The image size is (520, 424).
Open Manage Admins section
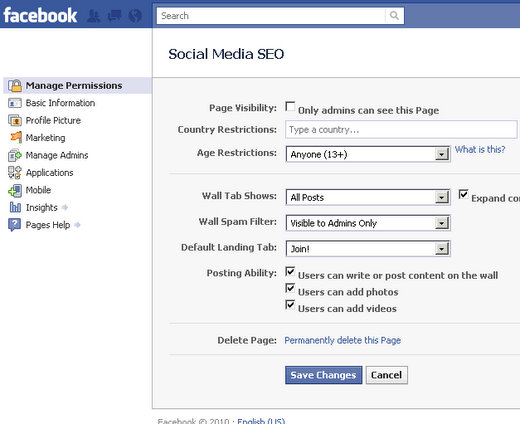(x=57, y=155)
